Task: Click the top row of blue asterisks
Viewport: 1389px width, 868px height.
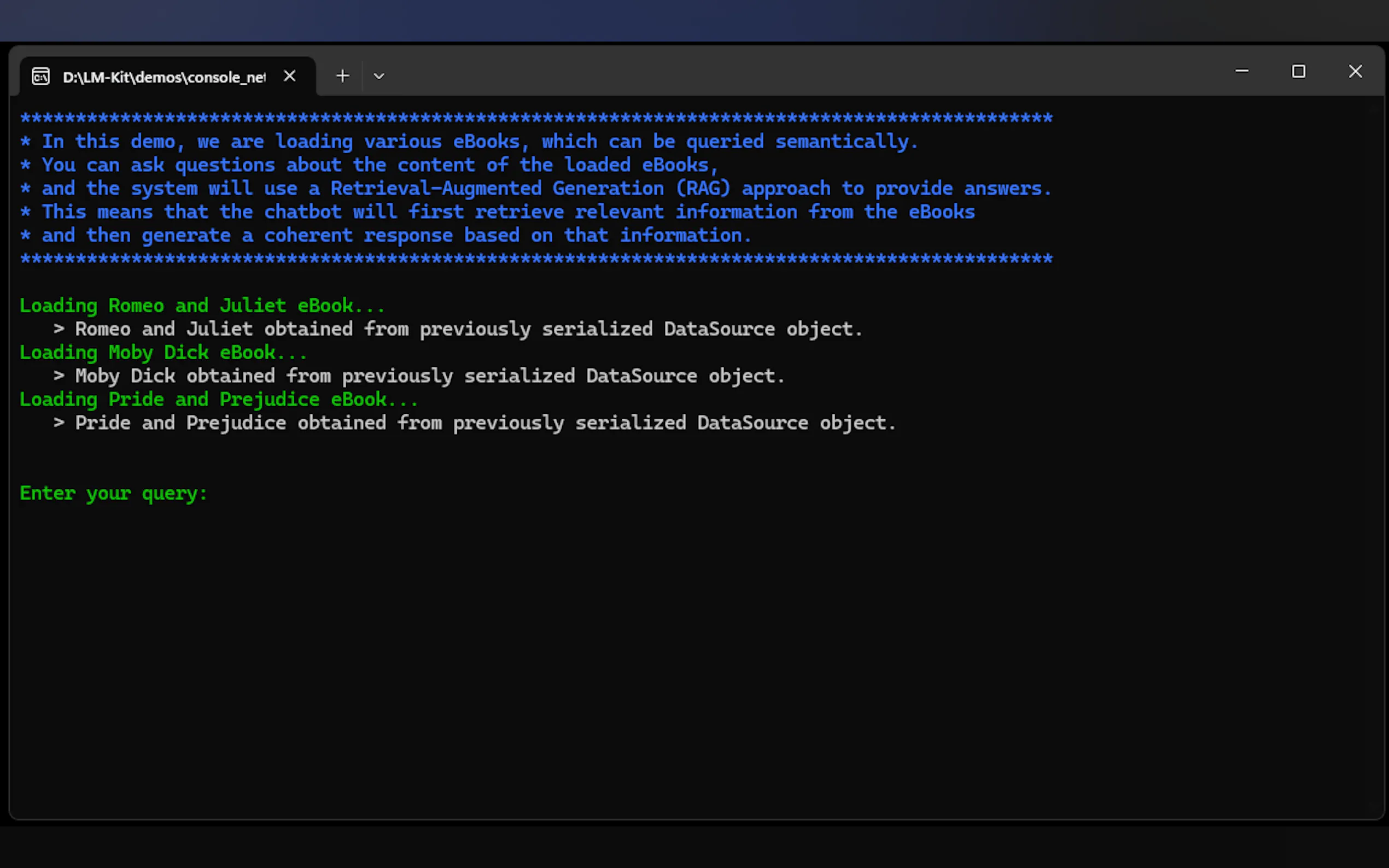Action: coord(536,118)
